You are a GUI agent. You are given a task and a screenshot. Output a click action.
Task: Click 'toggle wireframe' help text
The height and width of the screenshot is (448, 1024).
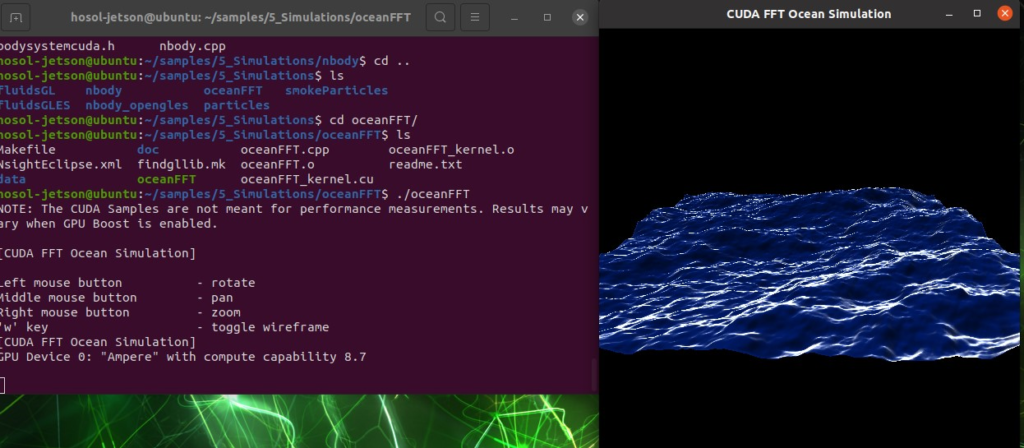click(270, 327)
